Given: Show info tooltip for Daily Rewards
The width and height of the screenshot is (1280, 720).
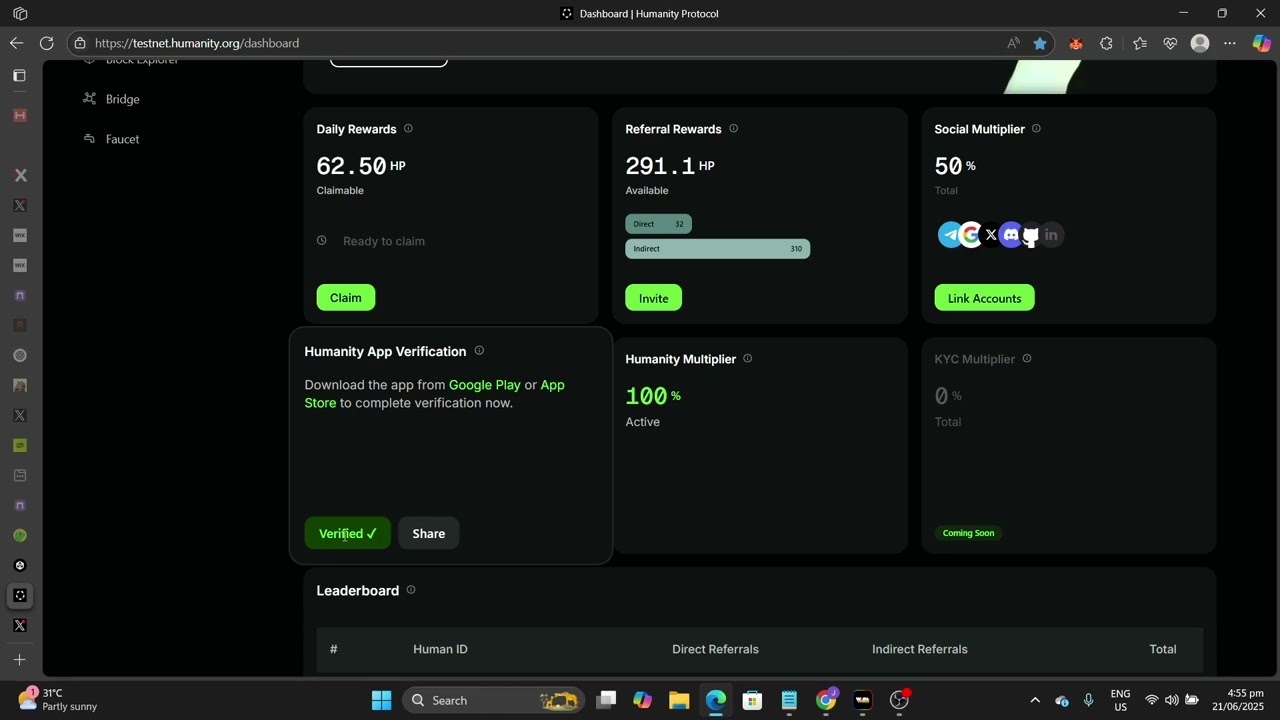Looking at the screenshot, I should coord(408,128).
